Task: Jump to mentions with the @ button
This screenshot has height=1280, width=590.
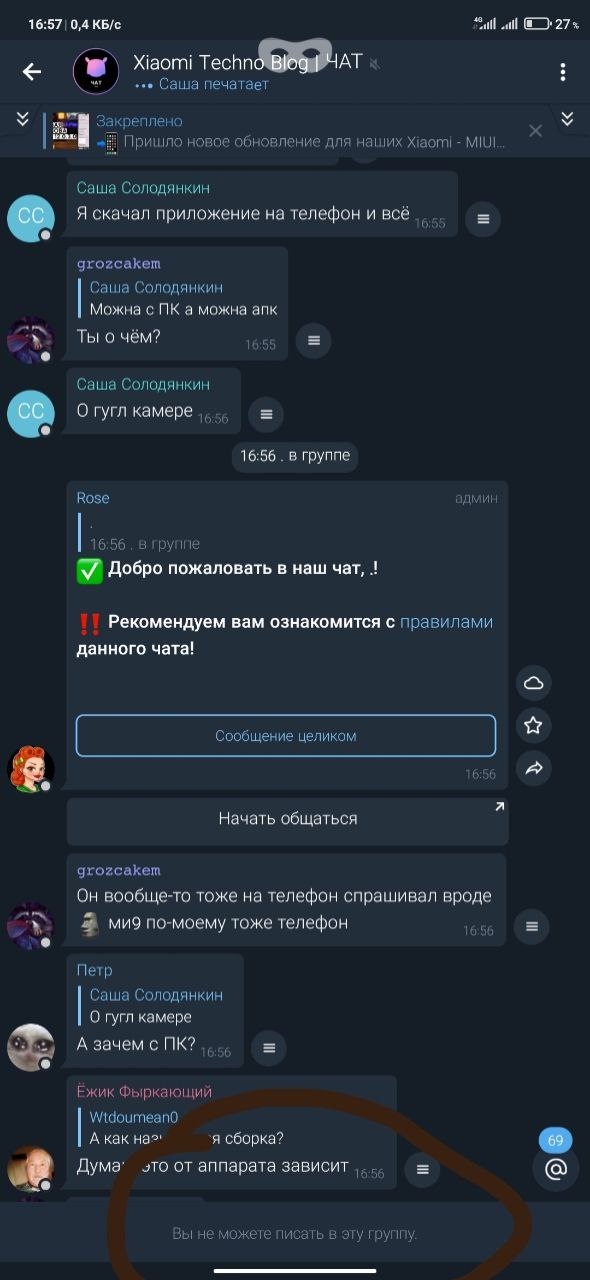Action: pyautogui.click(x=555, y=1167)
